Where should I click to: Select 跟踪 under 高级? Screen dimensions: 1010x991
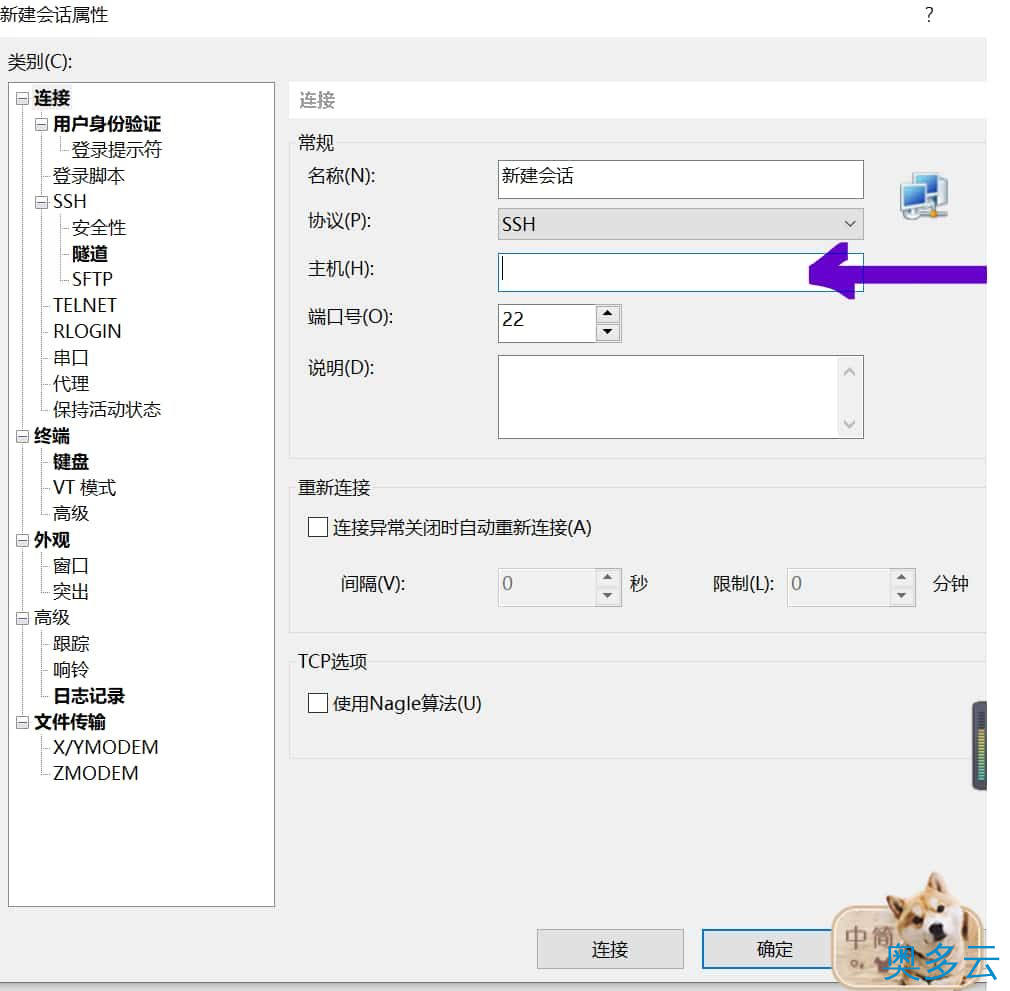click(71, 643)
